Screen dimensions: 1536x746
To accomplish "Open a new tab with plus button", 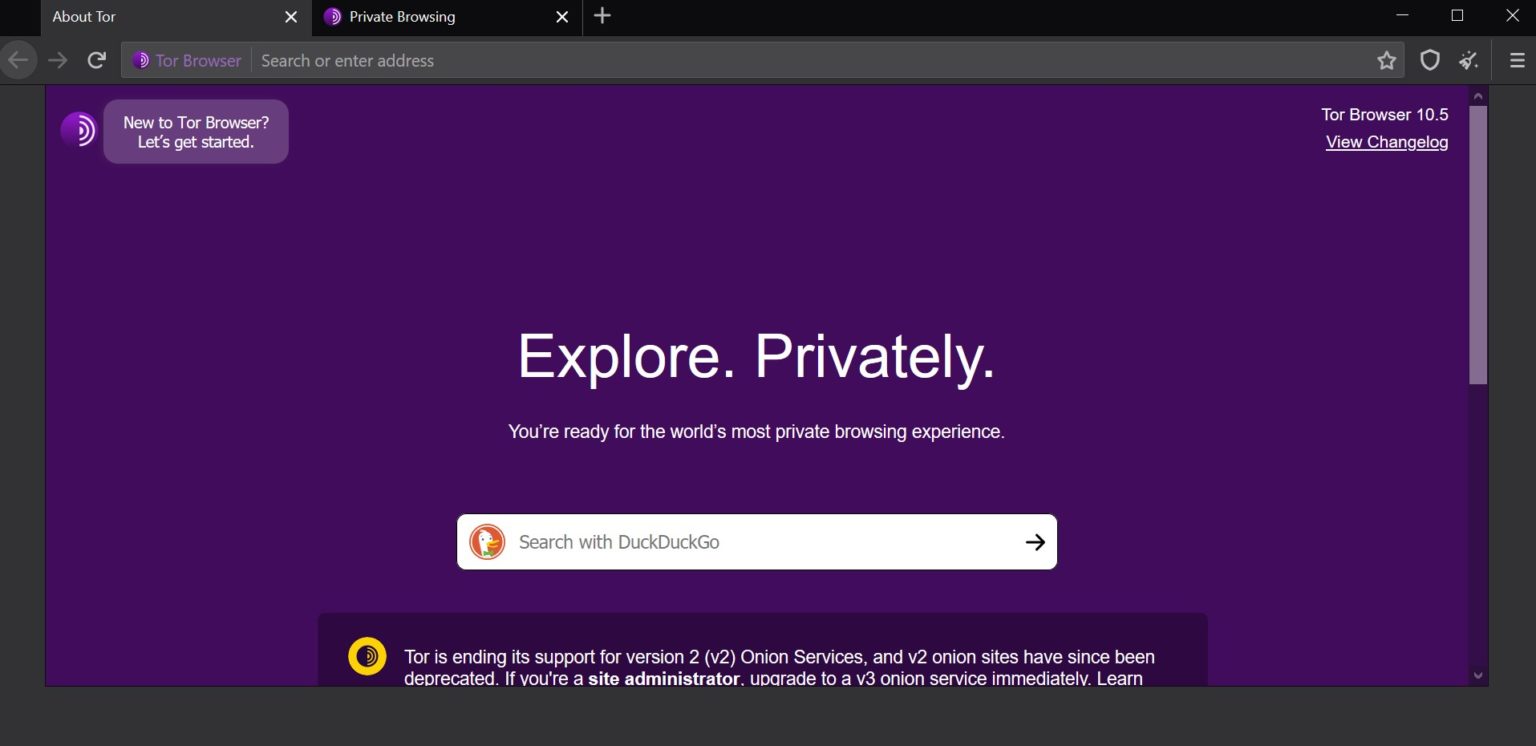I will [602, 16].
